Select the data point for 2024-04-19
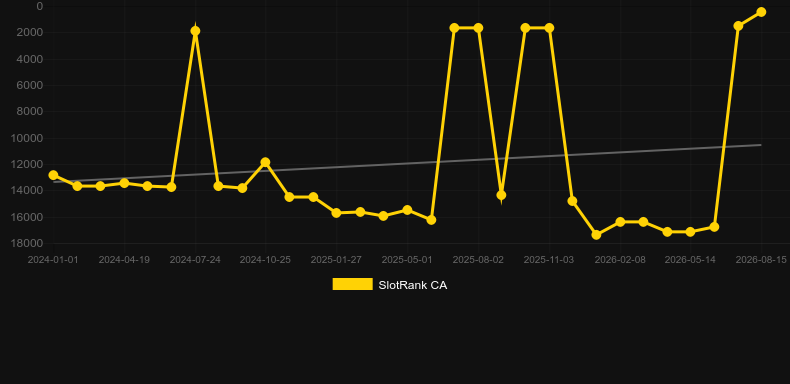 [124, 183]
